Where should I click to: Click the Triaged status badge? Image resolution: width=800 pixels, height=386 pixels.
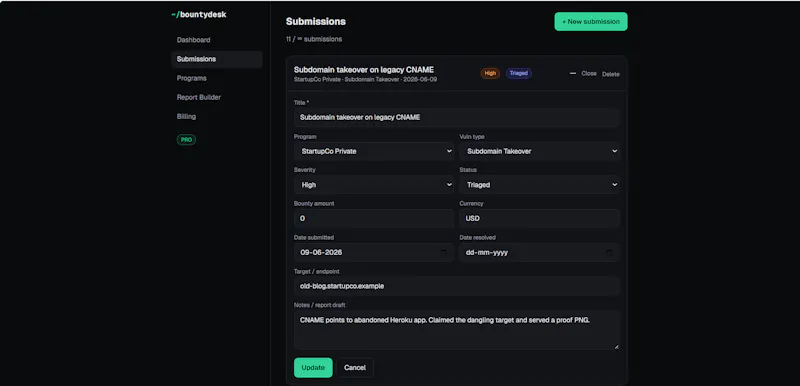518,73
